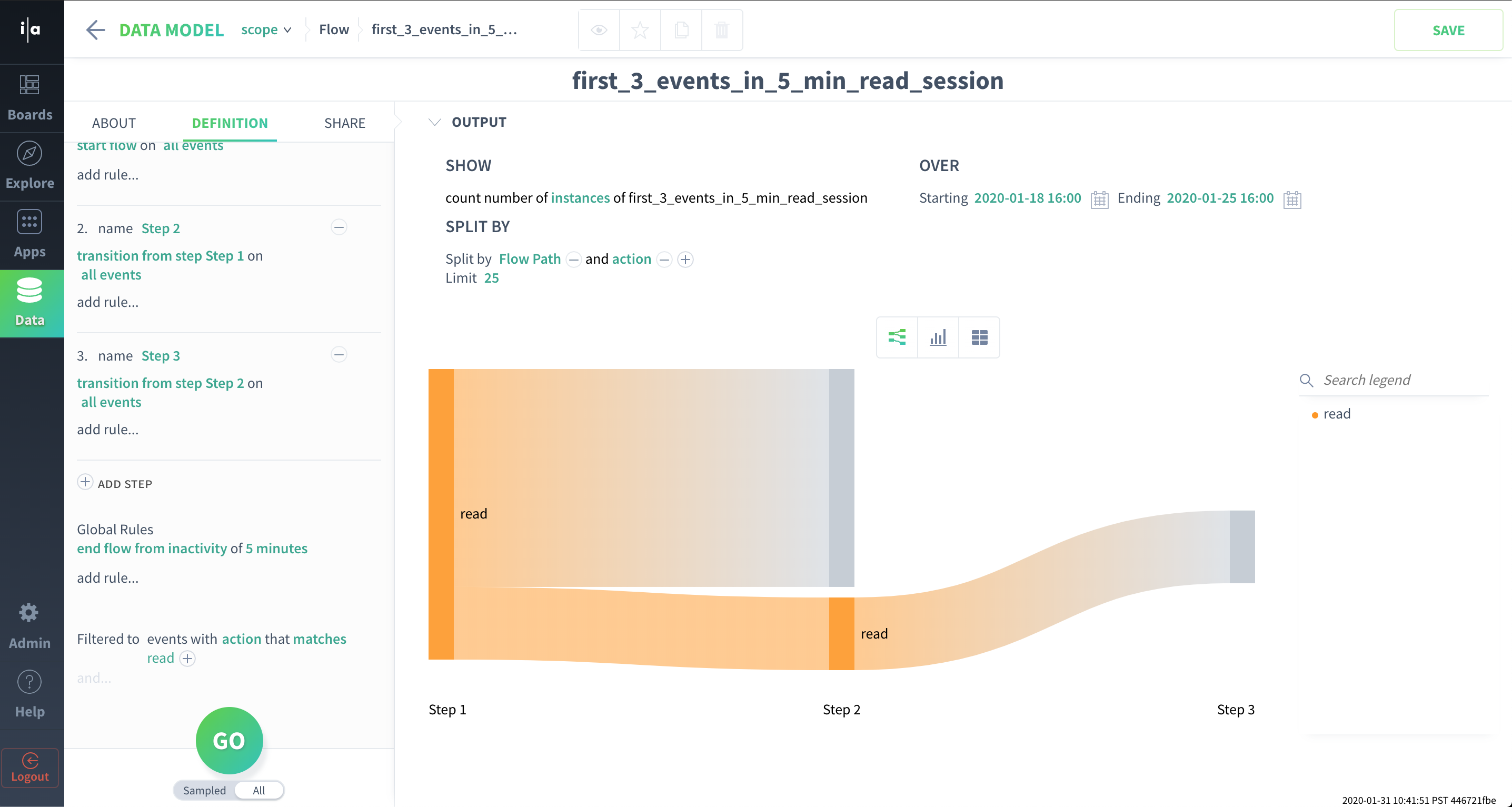This screenshot has height=807, width=1512.
Task: Click add rule under Global Rules
Action: 107,577
